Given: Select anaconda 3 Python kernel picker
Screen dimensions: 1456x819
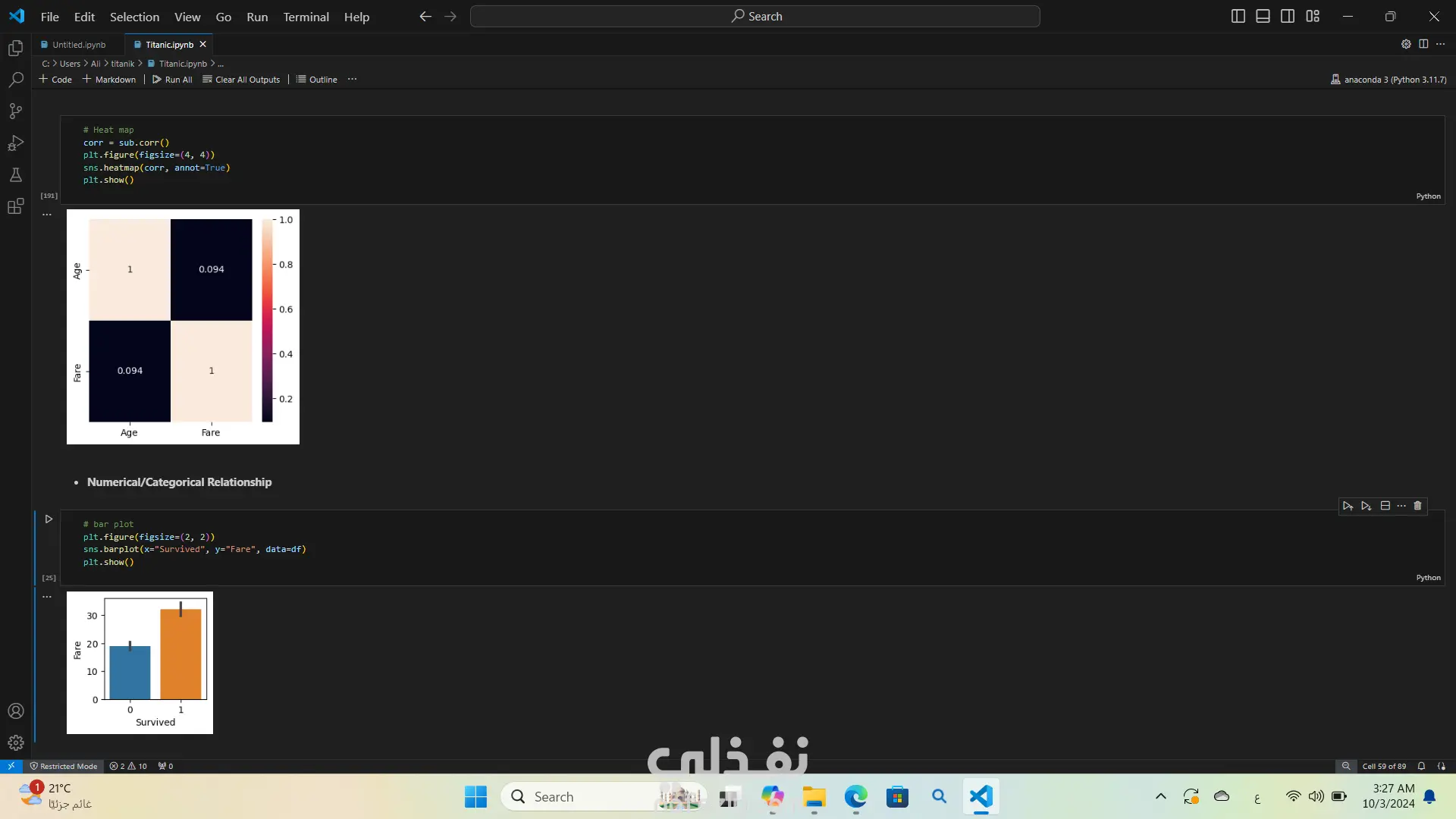Looking at the screenshot, I should [1388, 79].
